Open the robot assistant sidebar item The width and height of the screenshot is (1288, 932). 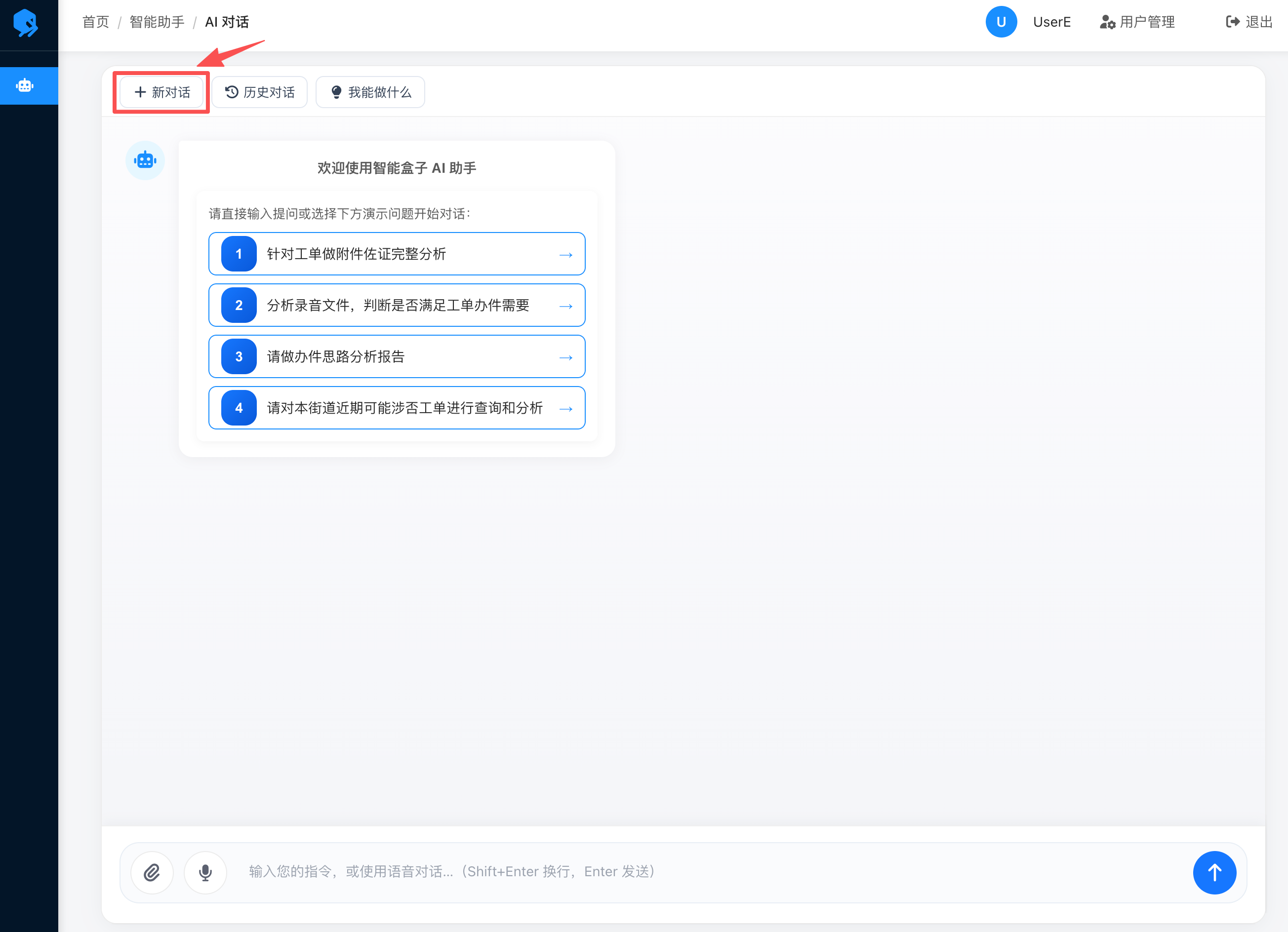(29, 86)
